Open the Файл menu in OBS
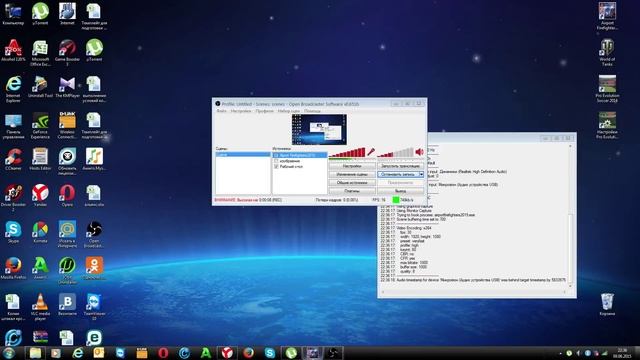 pos(221,111)
